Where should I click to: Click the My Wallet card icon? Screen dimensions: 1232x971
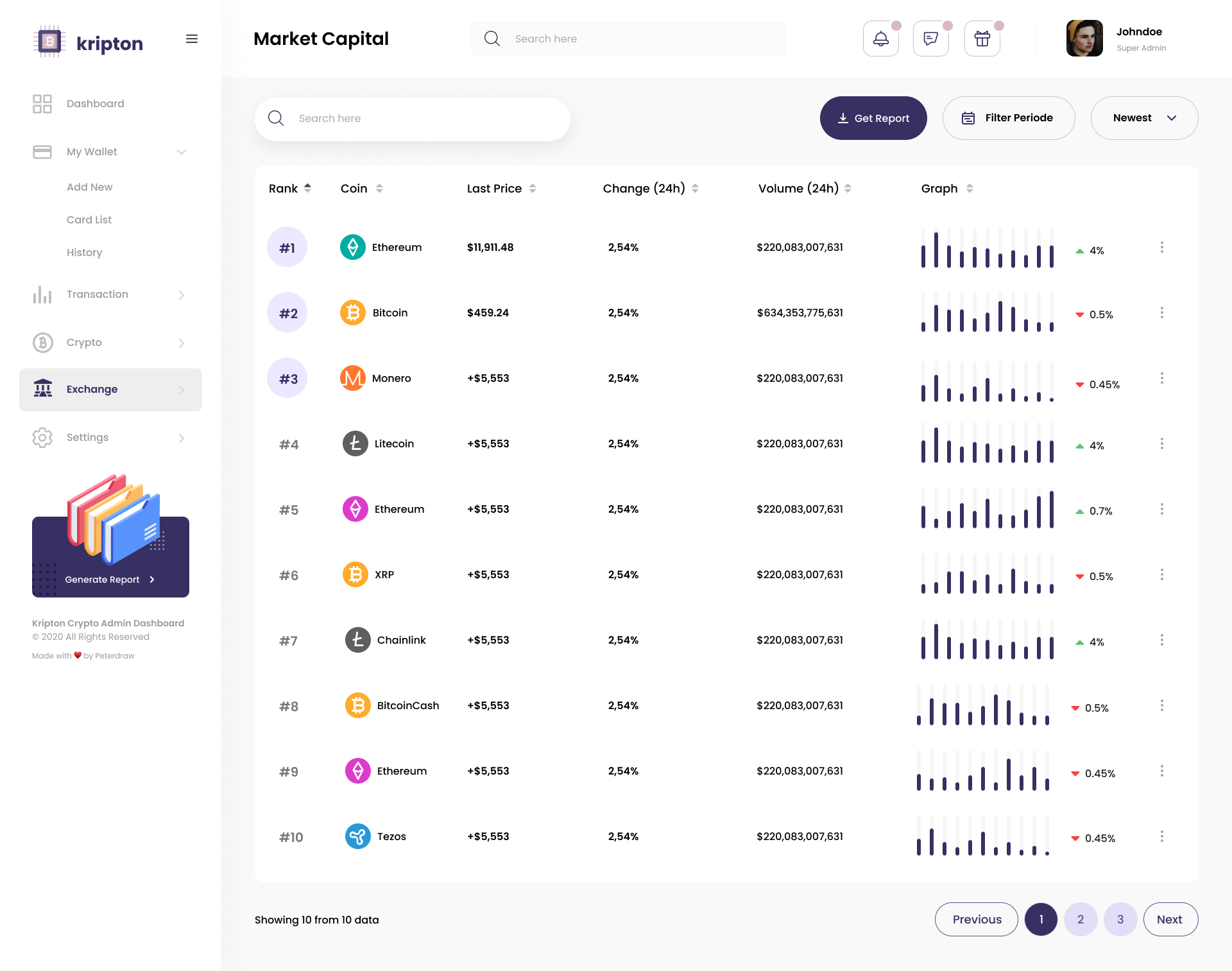42,152
